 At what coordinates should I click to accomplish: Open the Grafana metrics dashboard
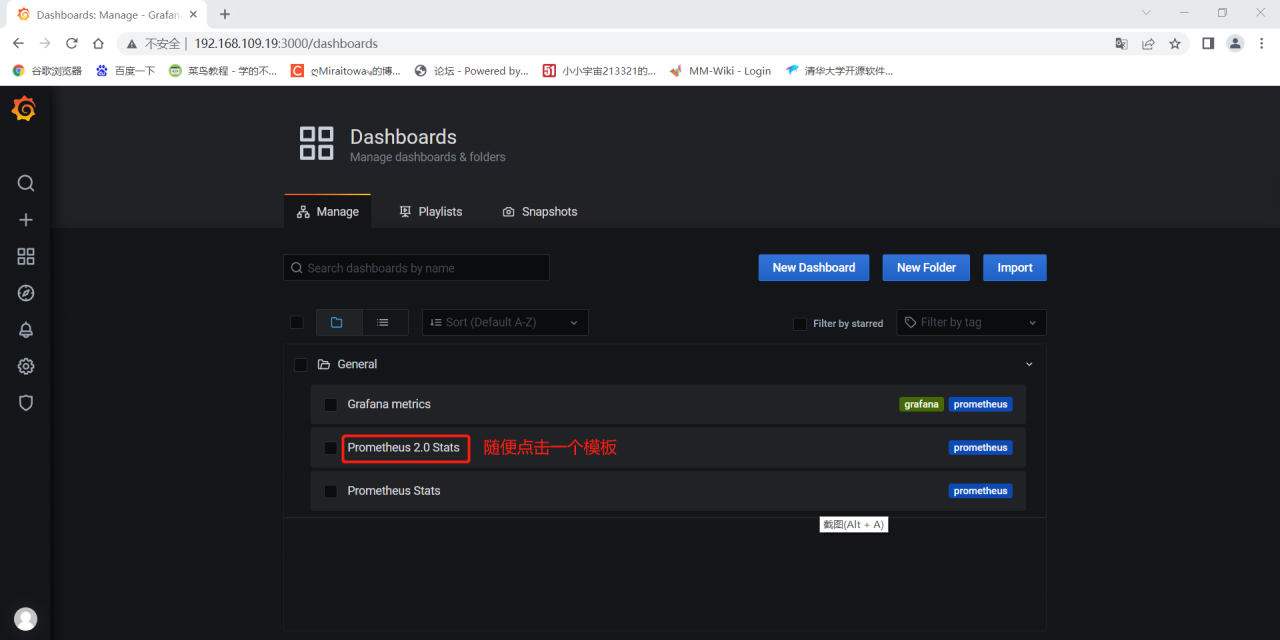pos(389,404)
